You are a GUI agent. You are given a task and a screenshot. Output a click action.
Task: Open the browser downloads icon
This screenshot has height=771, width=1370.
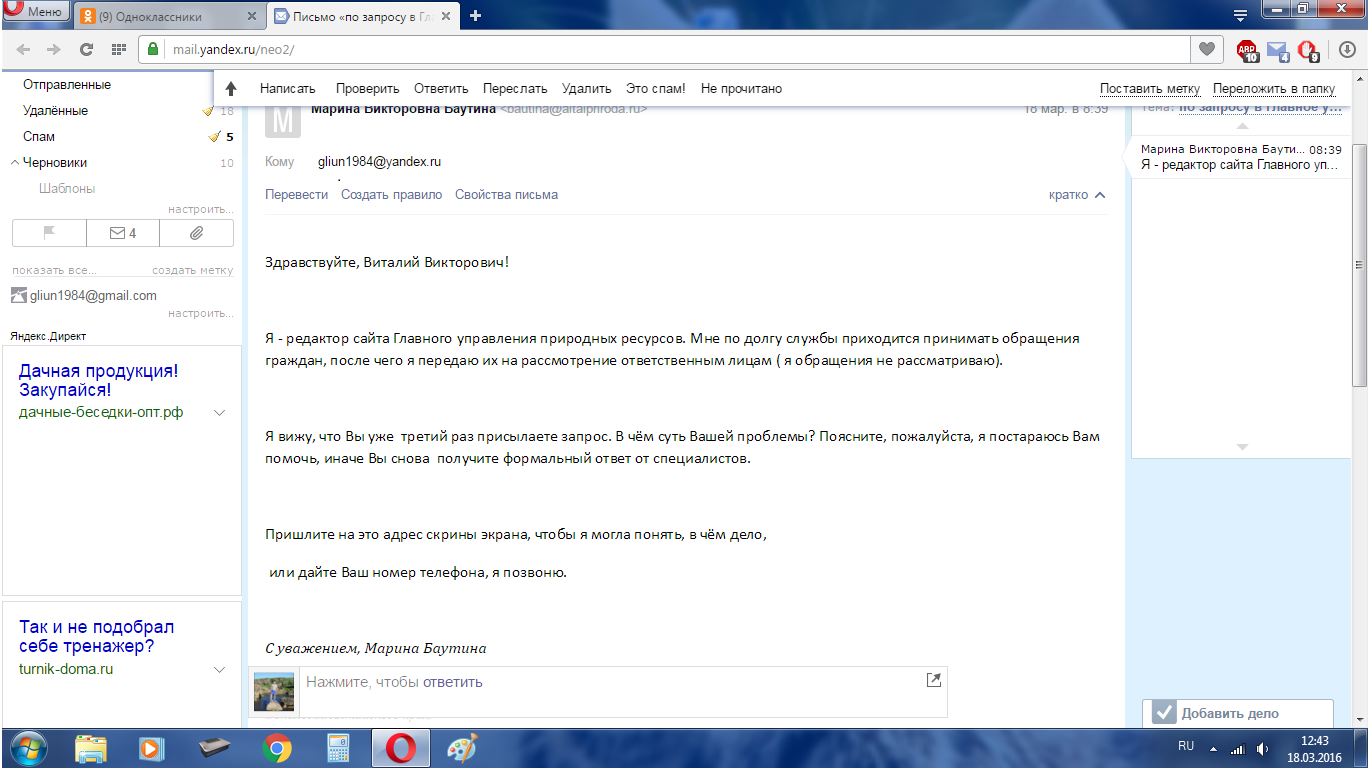tap(1346, 49)
